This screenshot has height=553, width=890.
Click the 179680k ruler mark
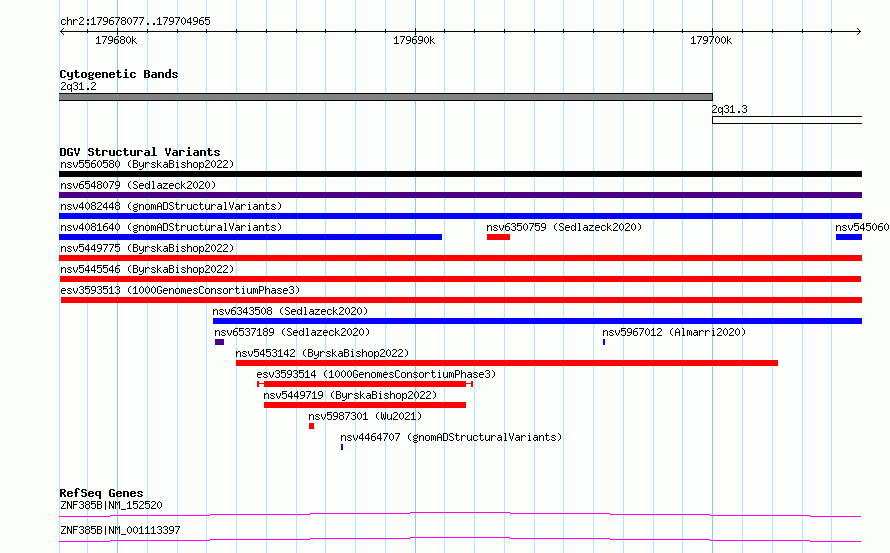point(116,40)
